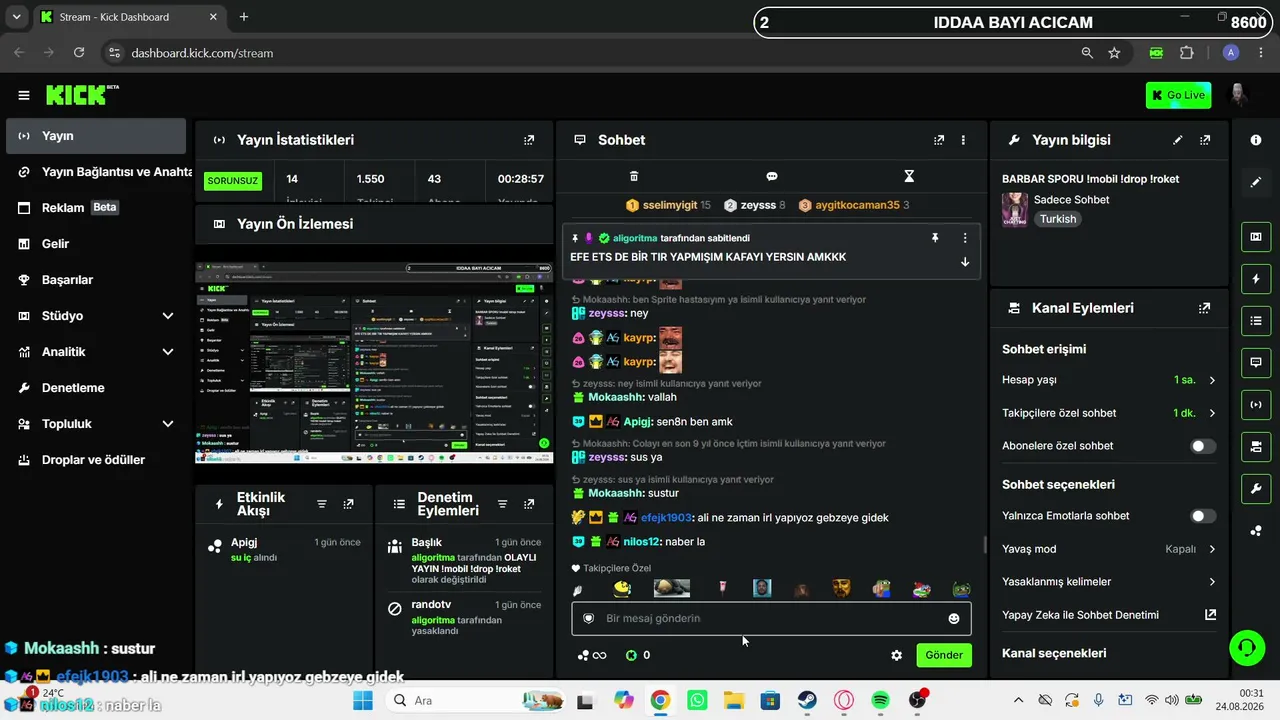Pop out the Sohbet chat panel
The image size is (1280, 720).
pos(939,140)
